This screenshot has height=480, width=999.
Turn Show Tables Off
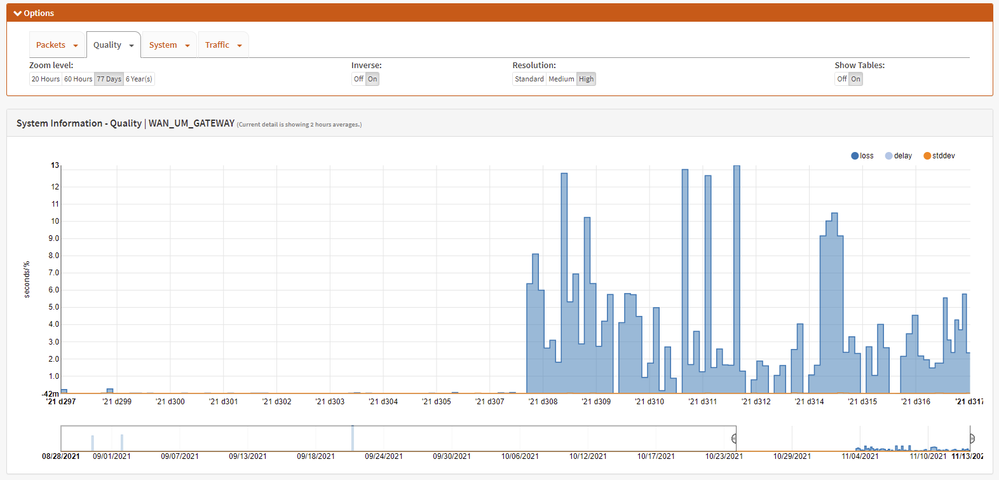[x=842, y=79]
